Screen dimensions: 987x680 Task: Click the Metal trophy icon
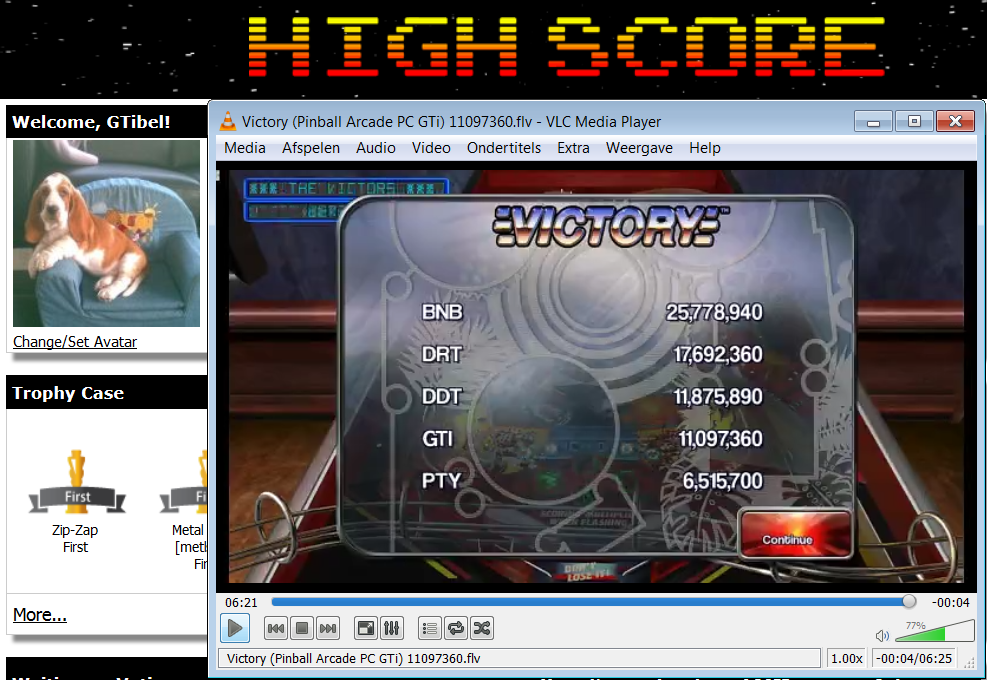[x=184, y=482]
